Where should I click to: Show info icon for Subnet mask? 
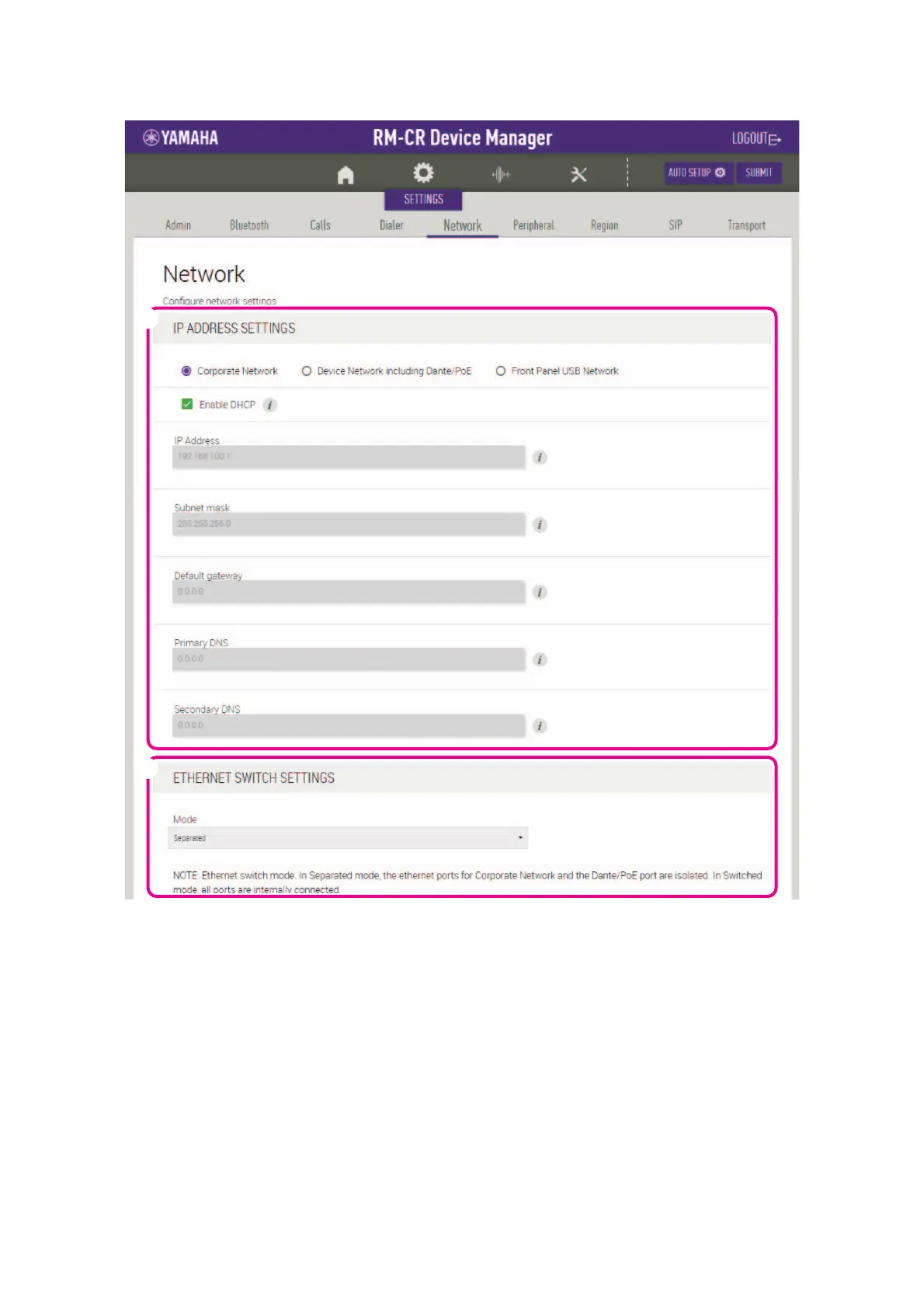point(540,525)
